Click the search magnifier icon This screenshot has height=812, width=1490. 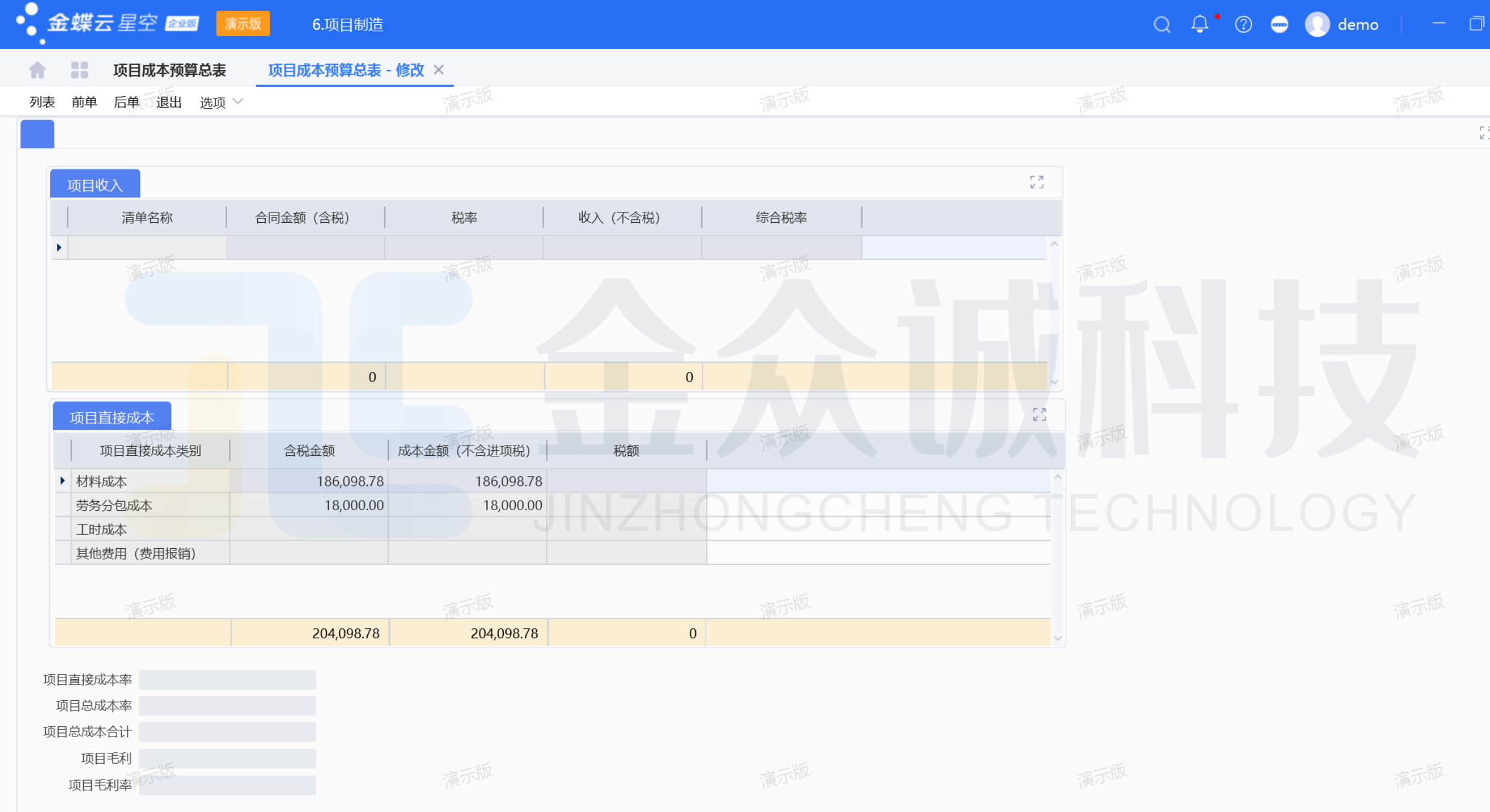point(1161,25)
